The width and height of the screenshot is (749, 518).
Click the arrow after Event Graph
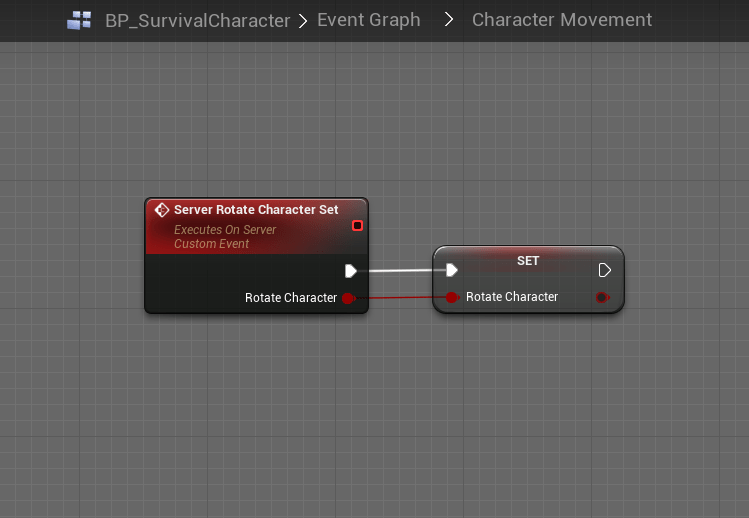[449, 20]
